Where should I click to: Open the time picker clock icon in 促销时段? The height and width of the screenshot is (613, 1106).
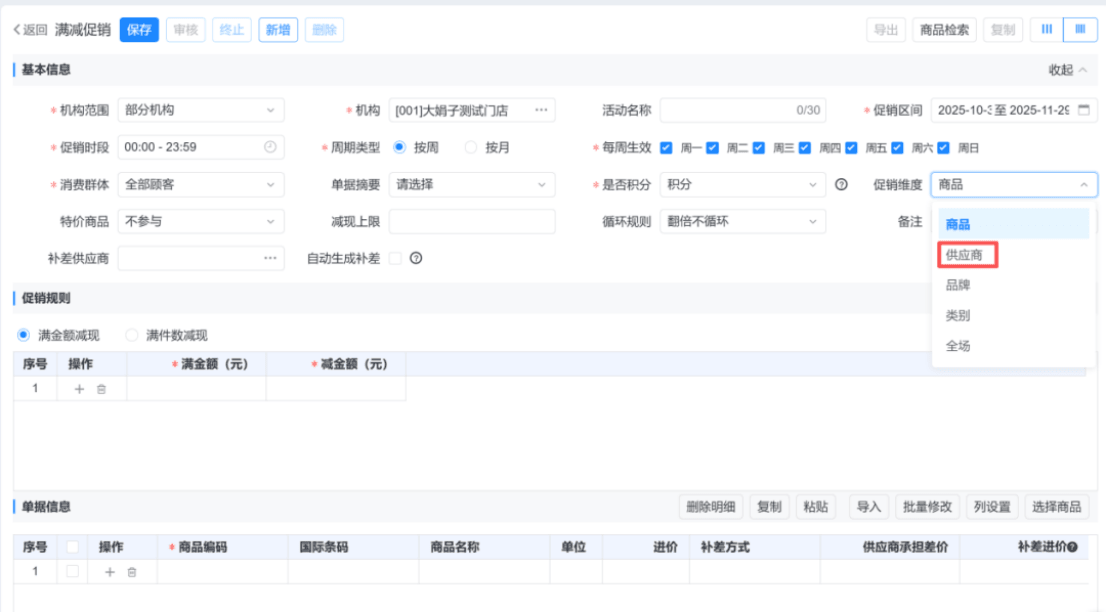(270, 147)
